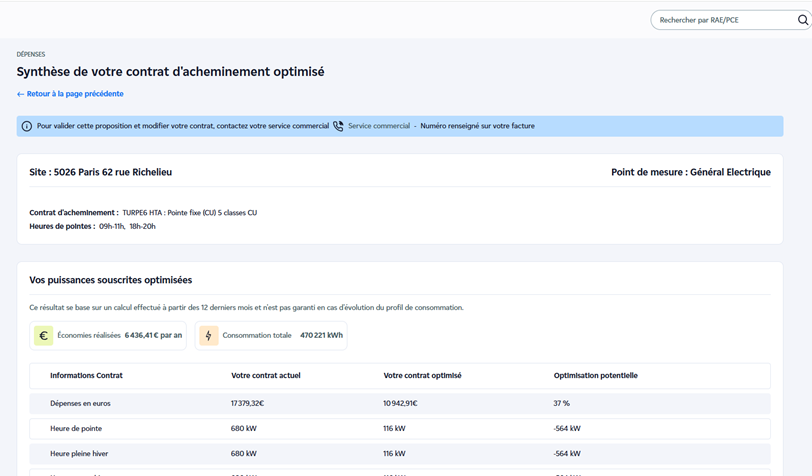This screenshot has width=812, height=476.
Task: Click the 17 379,32€ current expense value
Action: (248, 403)
